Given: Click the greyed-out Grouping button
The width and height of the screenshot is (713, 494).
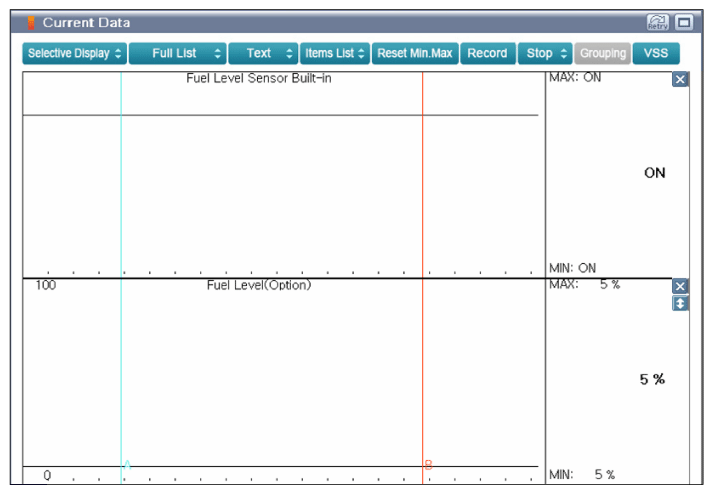Looking at the screenshot, I should point(602,53).
